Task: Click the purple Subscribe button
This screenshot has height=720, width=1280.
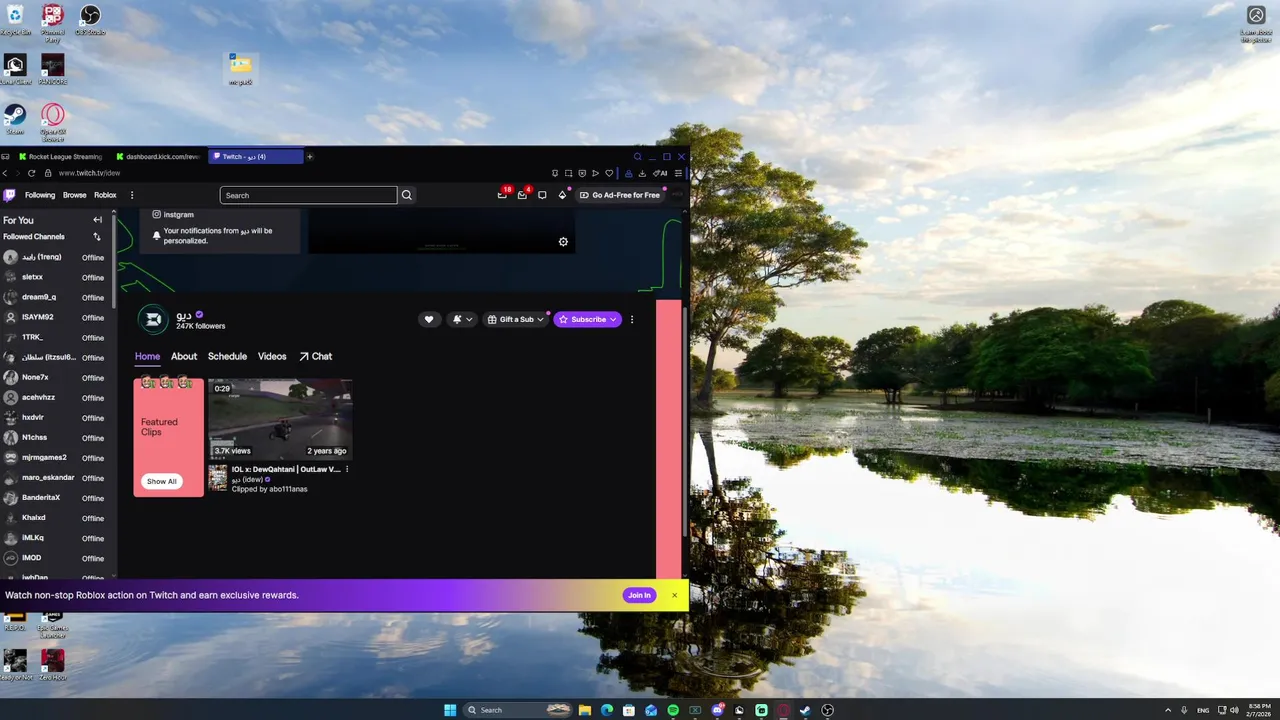Action: pos(587,319)
